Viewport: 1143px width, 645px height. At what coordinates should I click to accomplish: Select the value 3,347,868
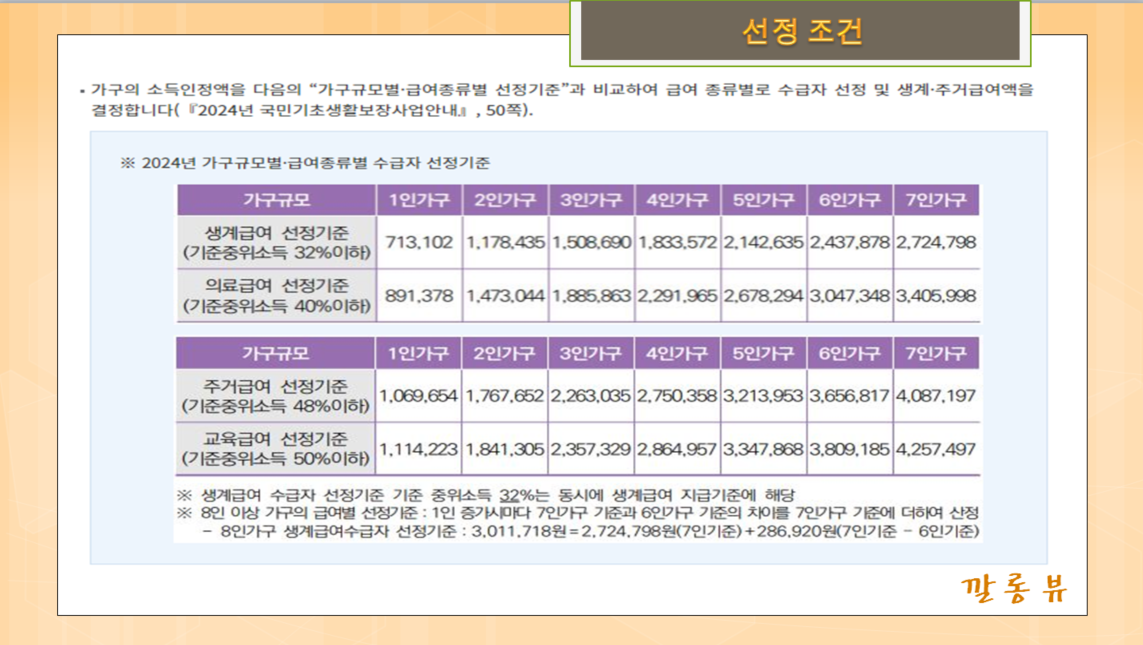coord(763,450)
